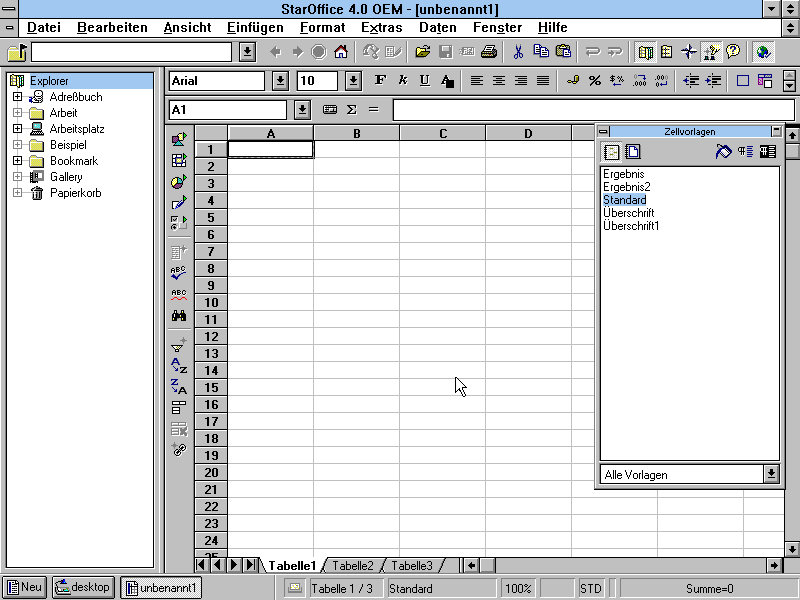Click the globe Internet icon
800x600 pixels.
click(x=763, y=52)
